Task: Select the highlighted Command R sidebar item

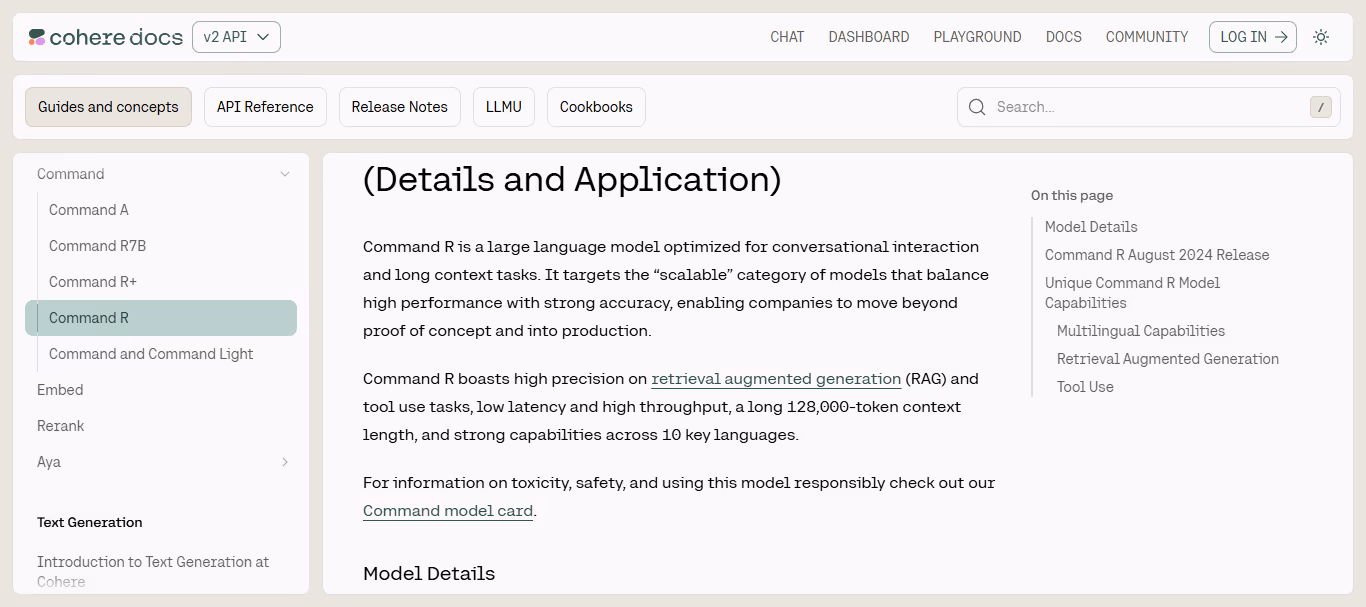Action: [161, 318]
